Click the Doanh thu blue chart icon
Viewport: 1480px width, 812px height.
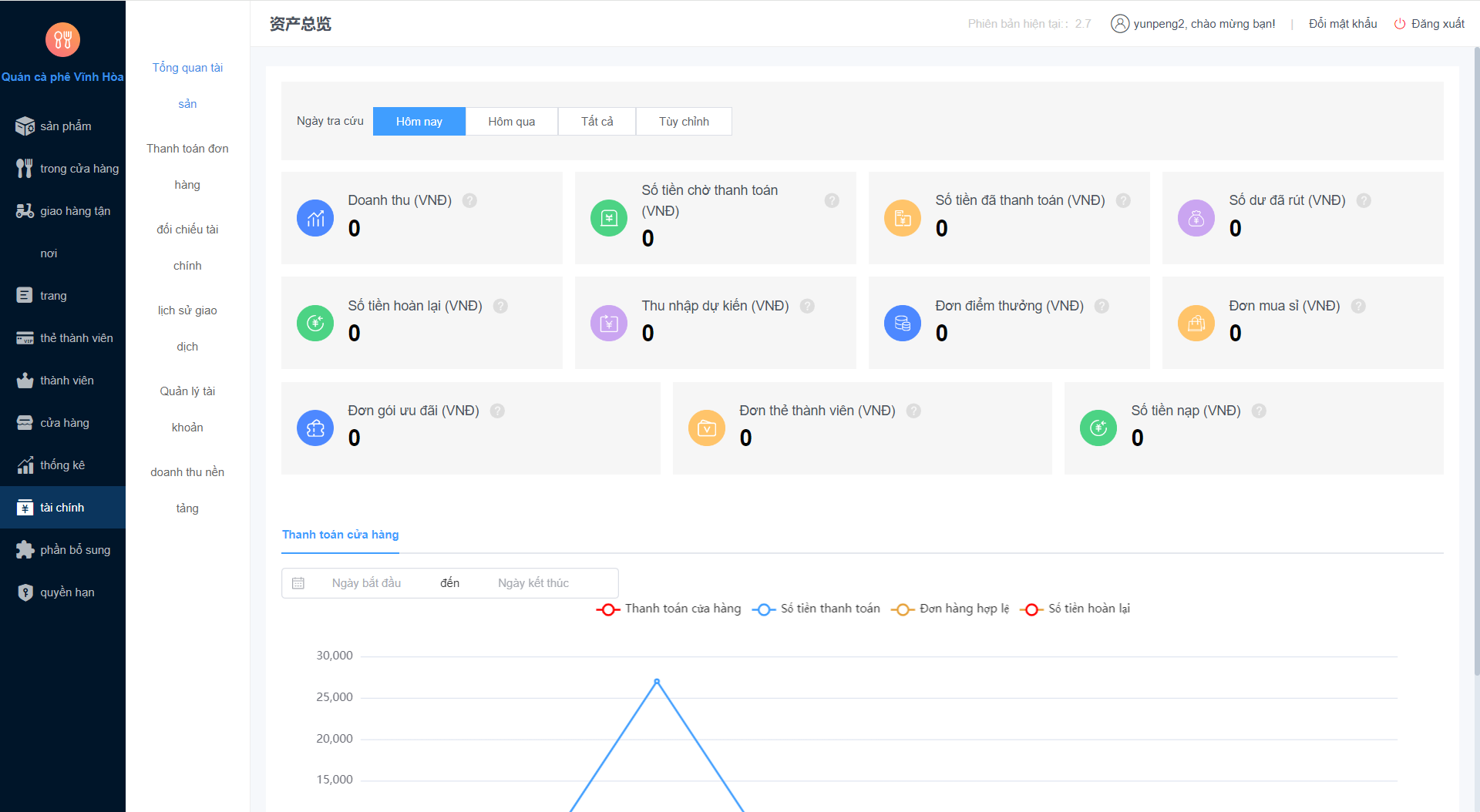click(x=315, y=219)
